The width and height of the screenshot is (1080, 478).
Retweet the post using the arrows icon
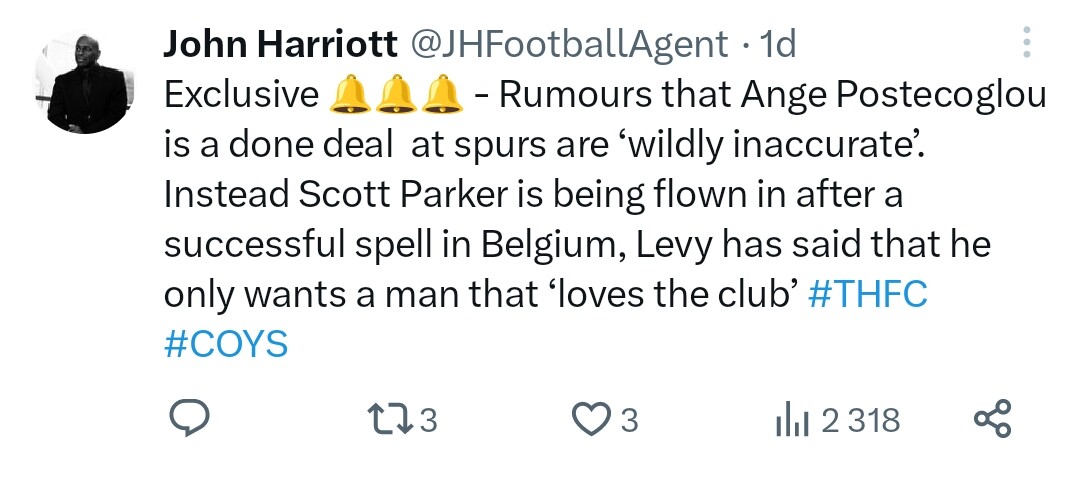[391, 419]
